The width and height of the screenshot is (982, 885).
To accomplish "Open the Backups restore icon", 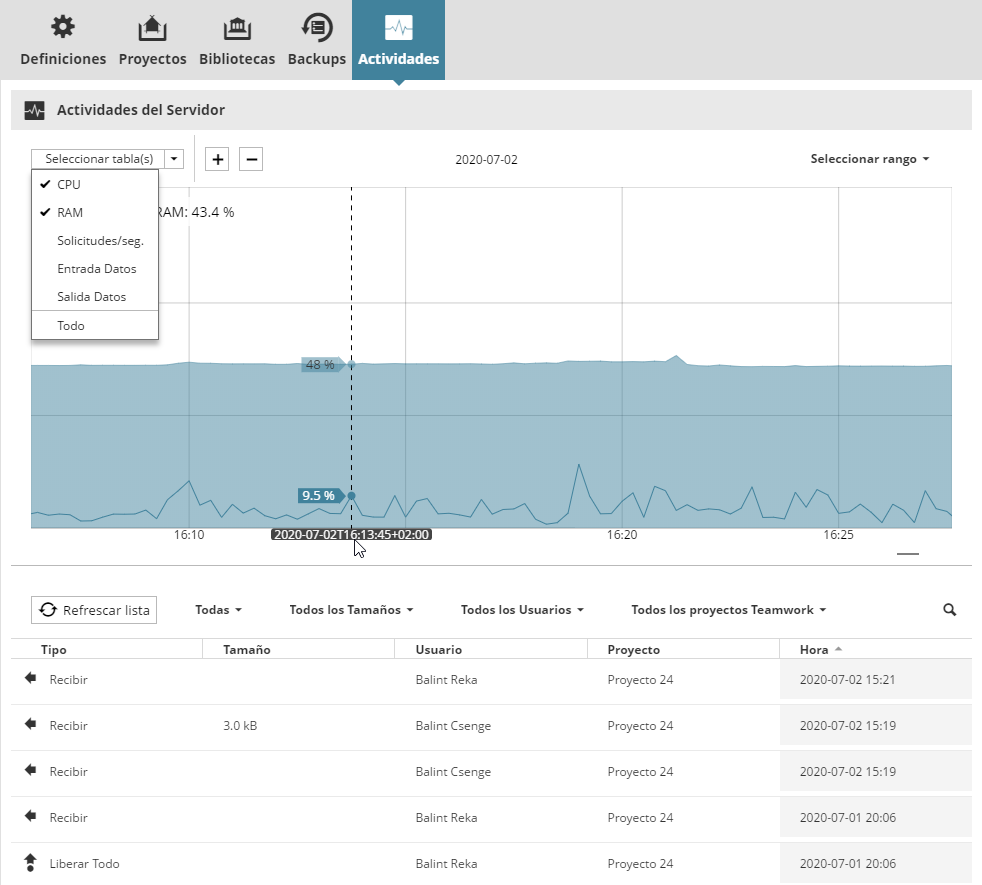I will point(316,27).
